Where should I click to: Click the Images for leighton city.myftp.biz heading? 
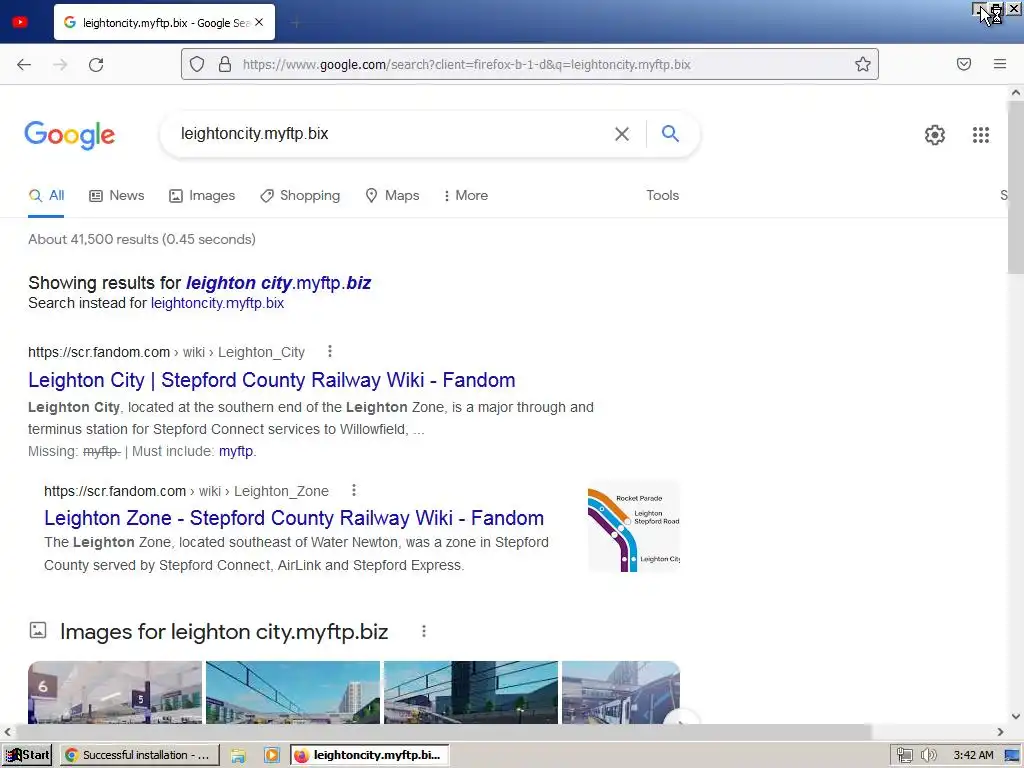click(224, 632)
